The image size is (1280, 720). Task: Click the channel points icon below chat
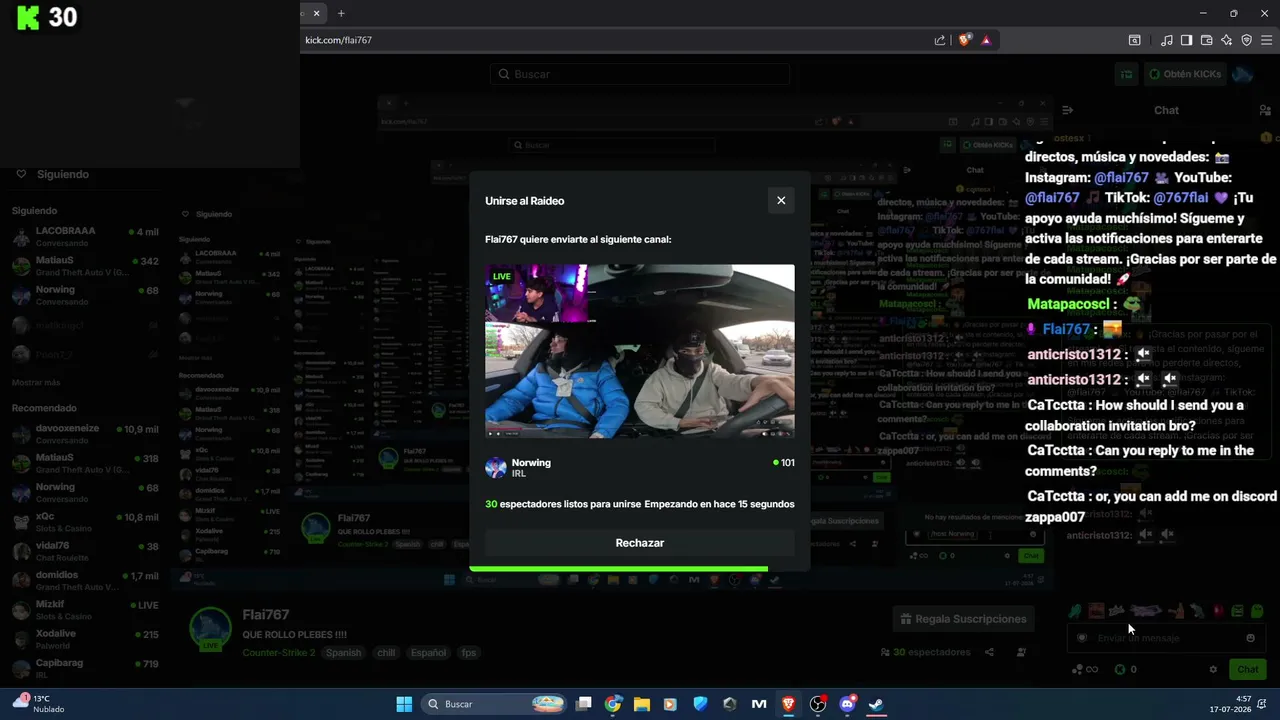pos(1078,669)
